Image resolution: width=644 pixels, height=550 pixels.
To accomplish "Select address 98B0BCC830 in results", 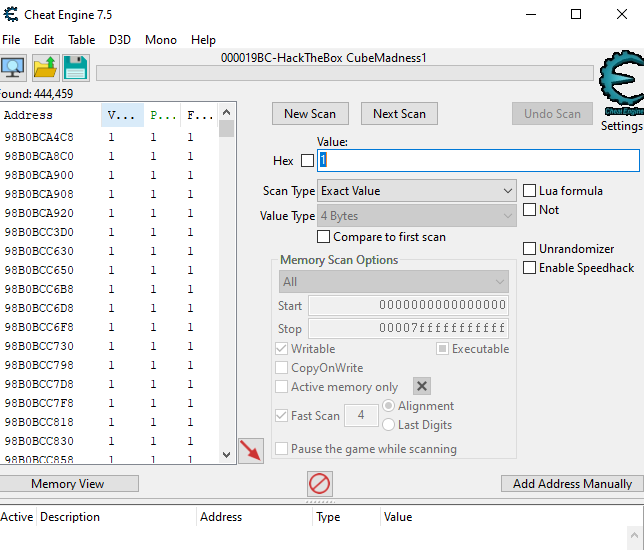I will 39,441.
